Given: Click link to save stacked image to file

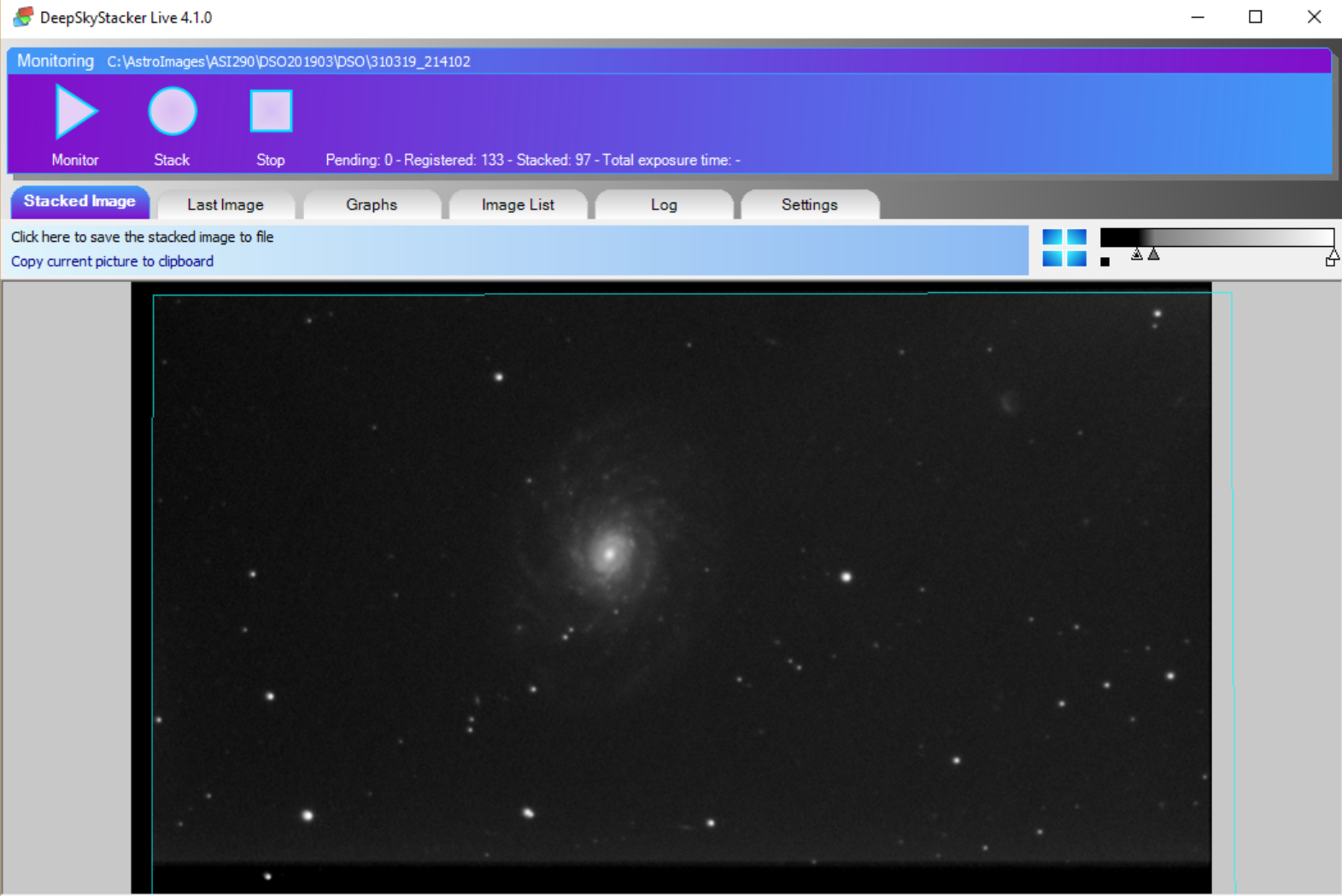Looking at the screenshot, I should 143,237.
